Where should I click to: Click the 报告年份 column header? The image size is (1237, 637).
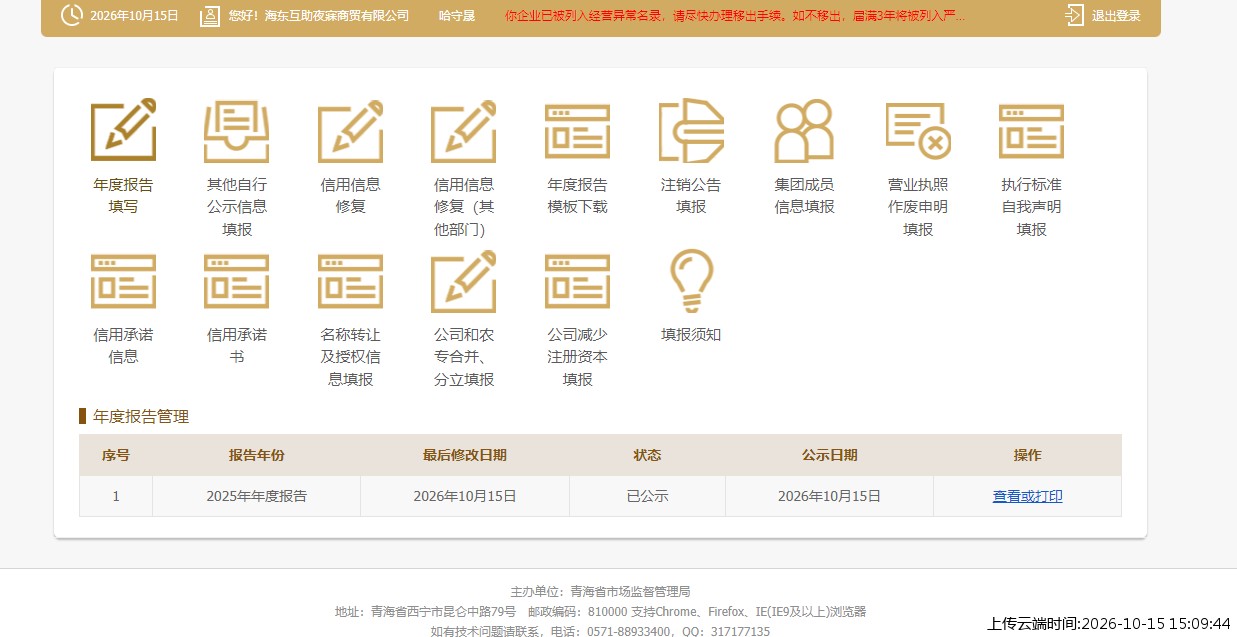tap(257, 455)
